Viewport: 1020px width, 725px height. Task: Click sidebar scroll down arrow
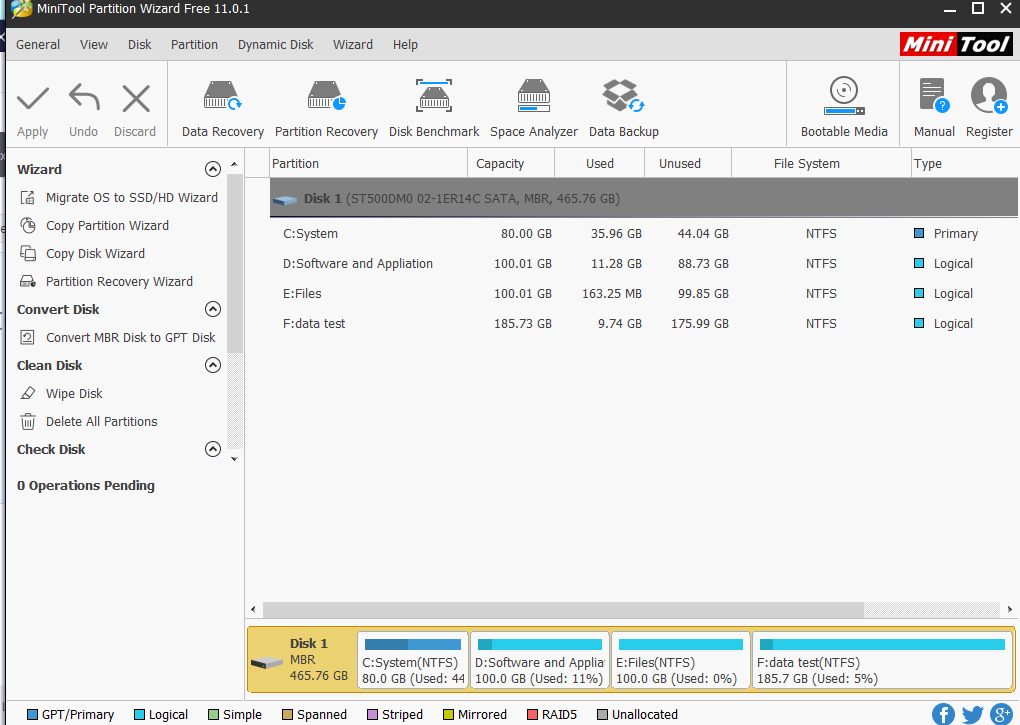(234, 459)
